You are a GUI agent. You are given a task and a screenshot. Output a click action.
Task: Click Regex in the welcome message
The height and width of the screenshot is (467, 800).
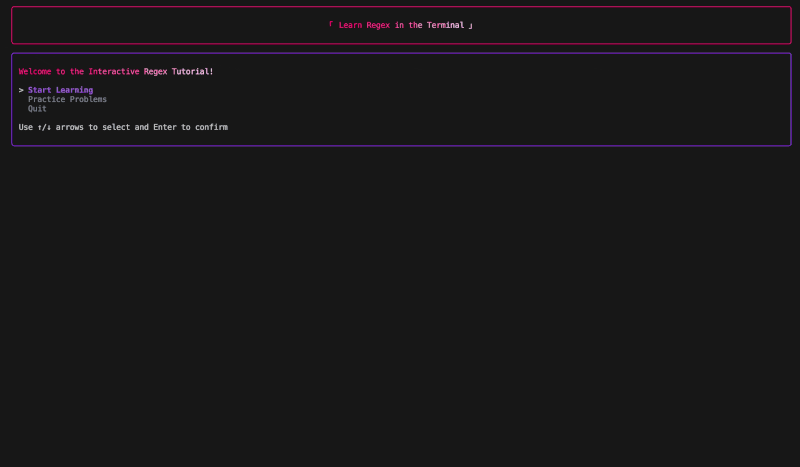(x=155, y=72)
